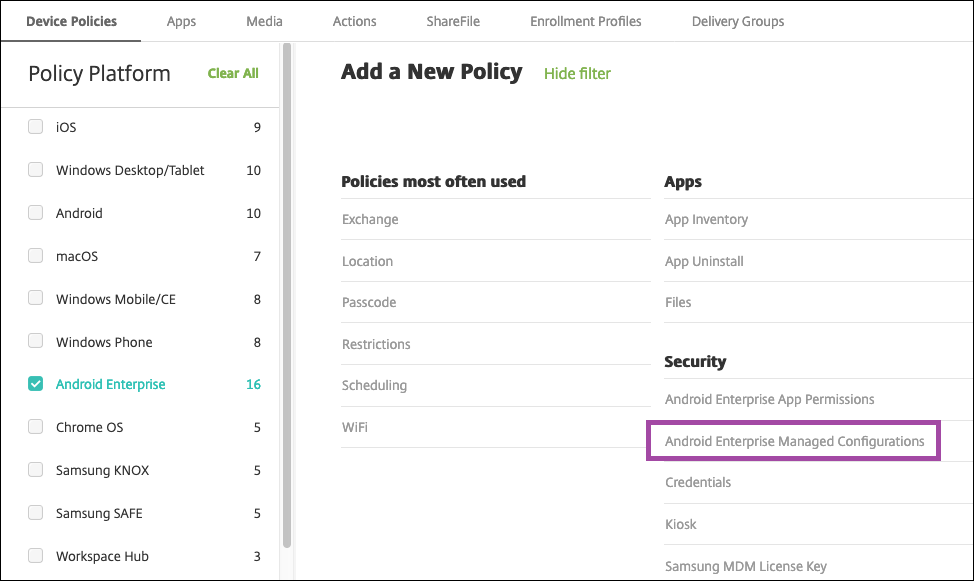Open Android Enterprise Managed Configurations policy

794,441
